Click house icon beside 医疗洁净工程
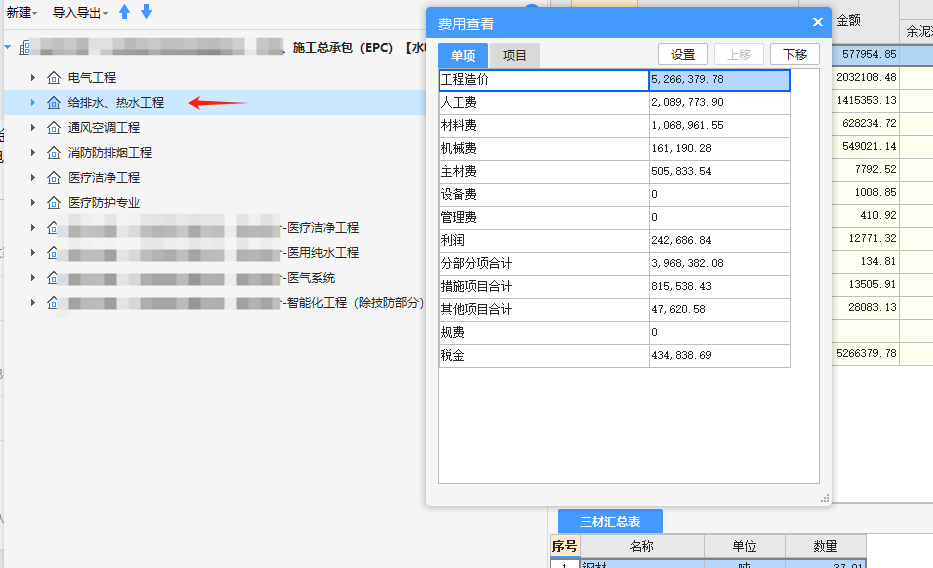This screenshot has width=933, height=568. (x=54, y=178)
